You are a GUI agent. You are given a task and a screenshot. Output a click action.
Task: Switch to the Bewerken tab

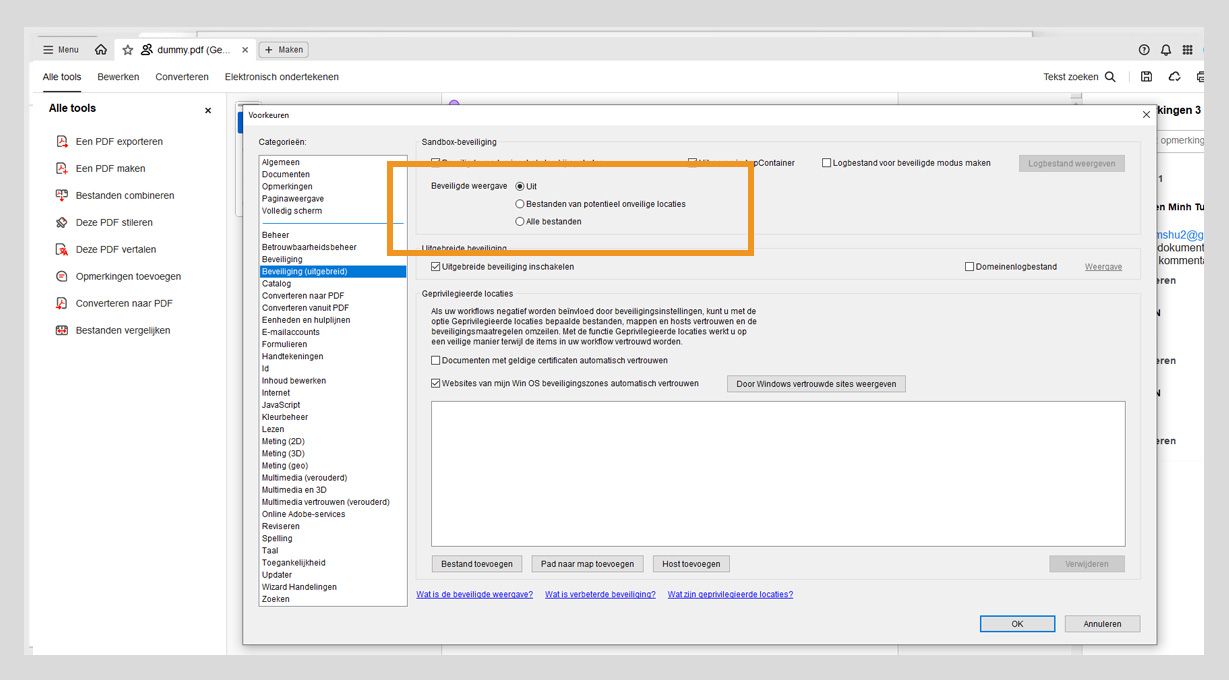(x=118, y=76)
